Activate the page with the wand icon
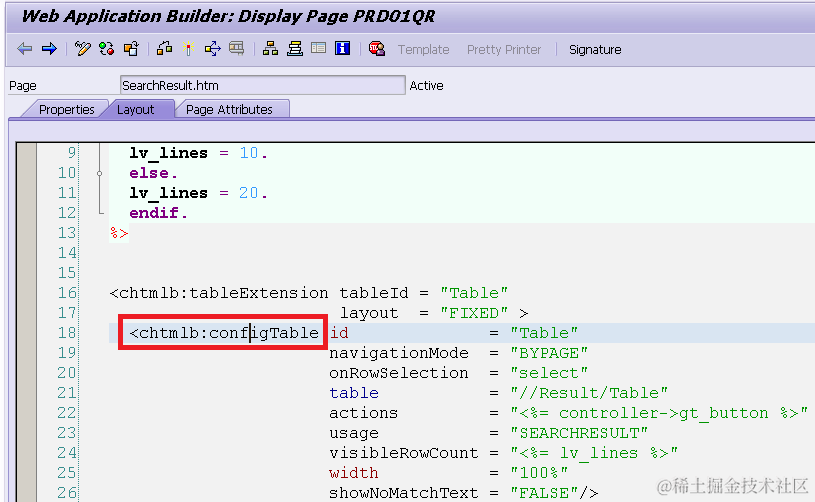815x502 pixels. pos(188,49)
